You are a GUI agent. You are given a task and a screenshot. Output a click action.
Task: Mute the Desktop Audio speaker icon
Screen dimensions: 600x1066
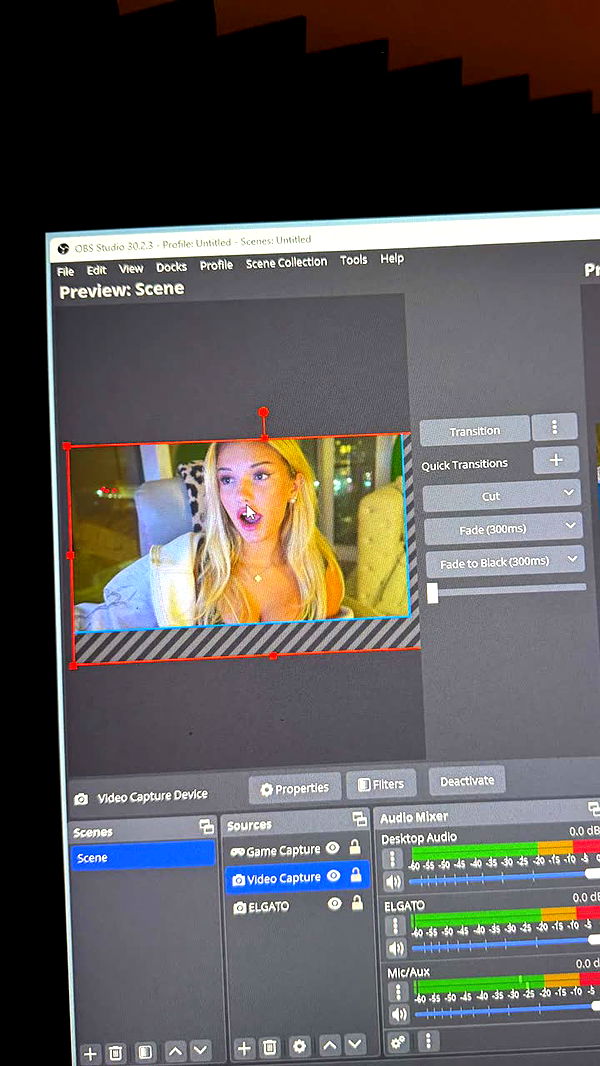click(393, 882)
